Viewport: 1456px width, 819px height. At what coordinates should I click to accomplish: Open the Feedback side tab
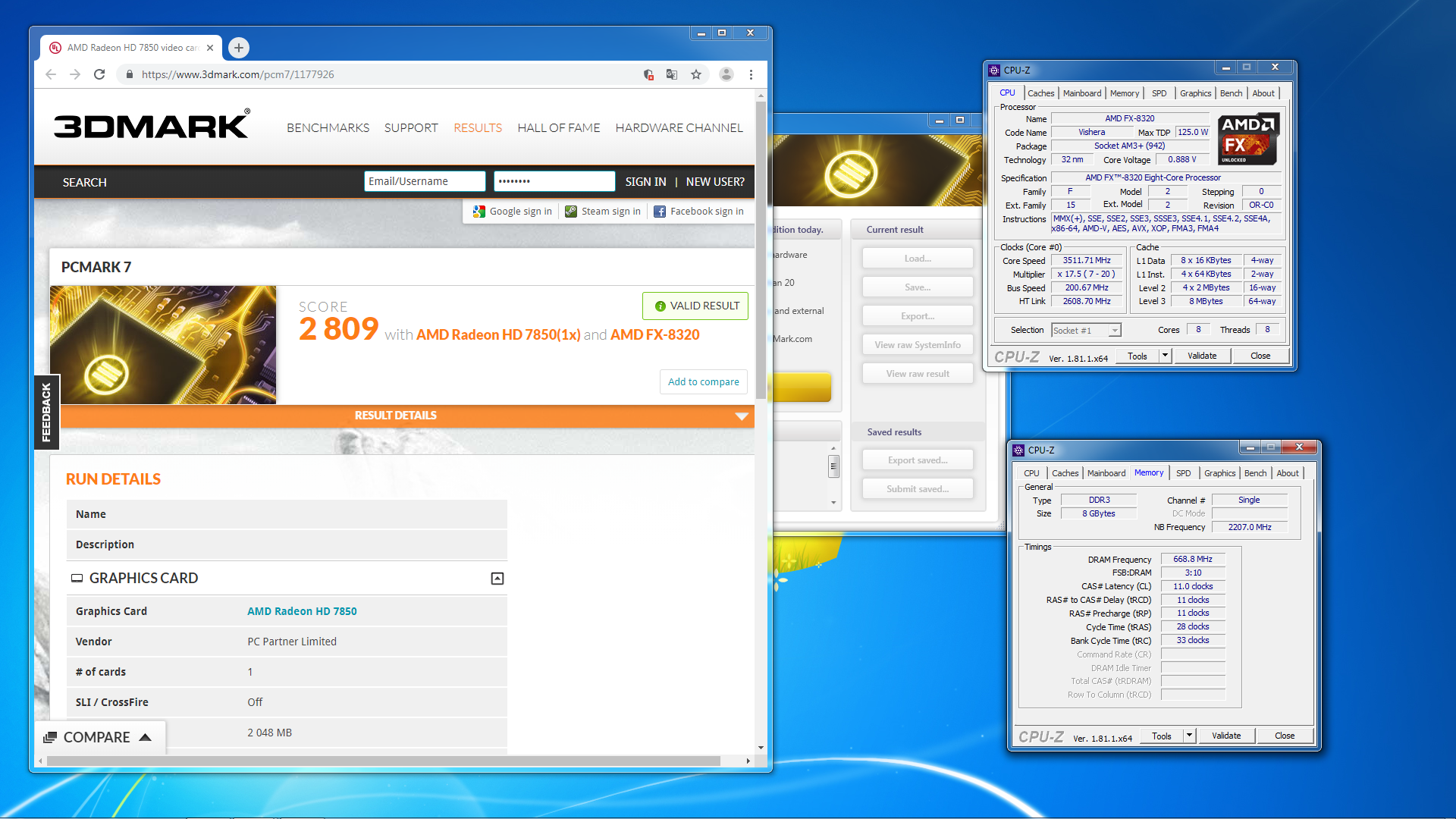pyautogui.click(x=46, y=413)
